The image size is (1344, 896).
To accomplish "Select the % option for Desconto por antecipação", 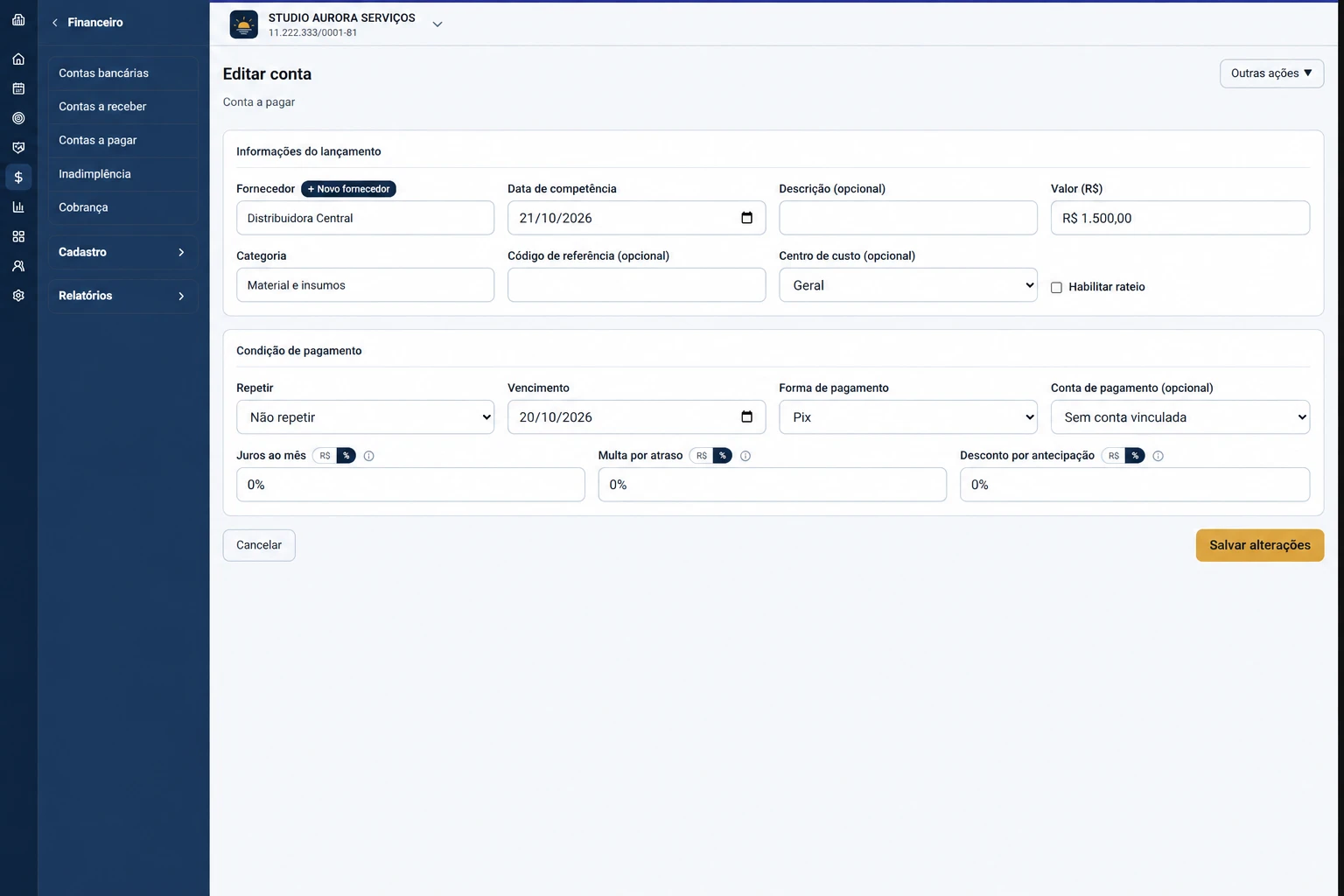I will (1135, 456).
